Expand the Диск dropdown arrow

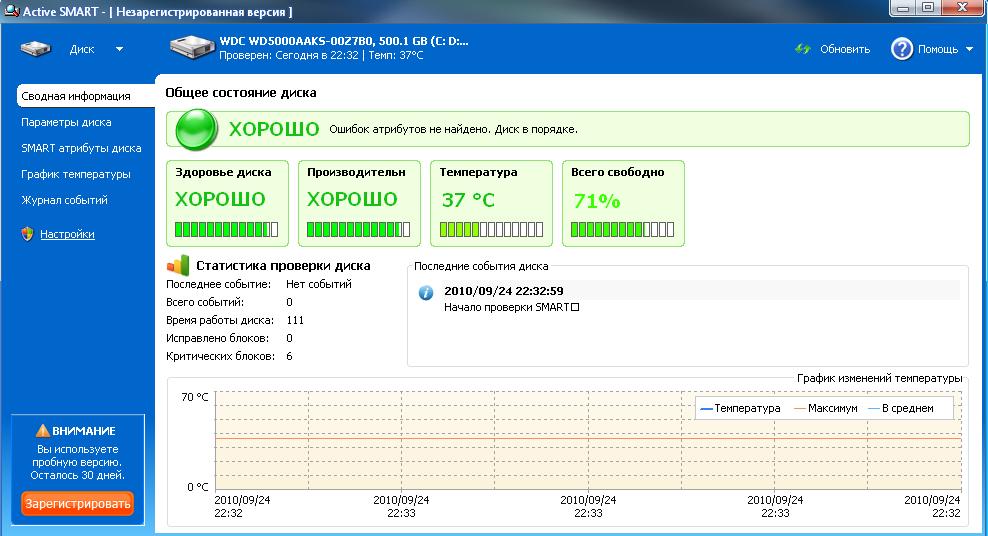(x=119, y=49)
